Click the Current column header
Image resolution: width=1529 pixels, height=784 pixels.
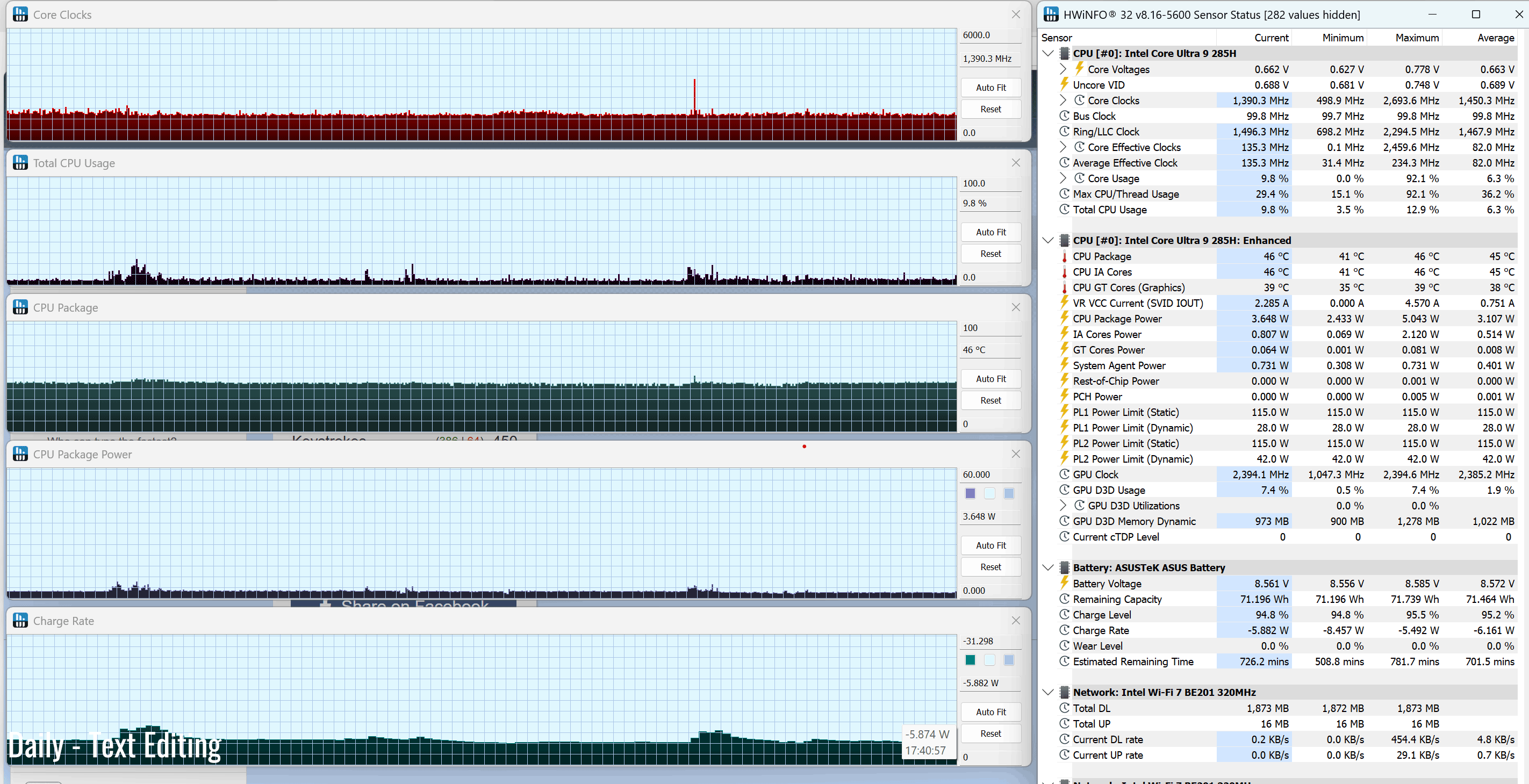1254,38
